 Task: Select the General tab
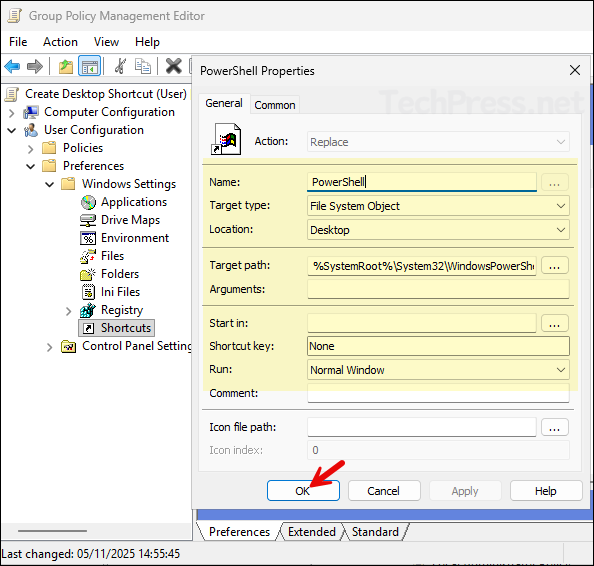pos(224,103)
